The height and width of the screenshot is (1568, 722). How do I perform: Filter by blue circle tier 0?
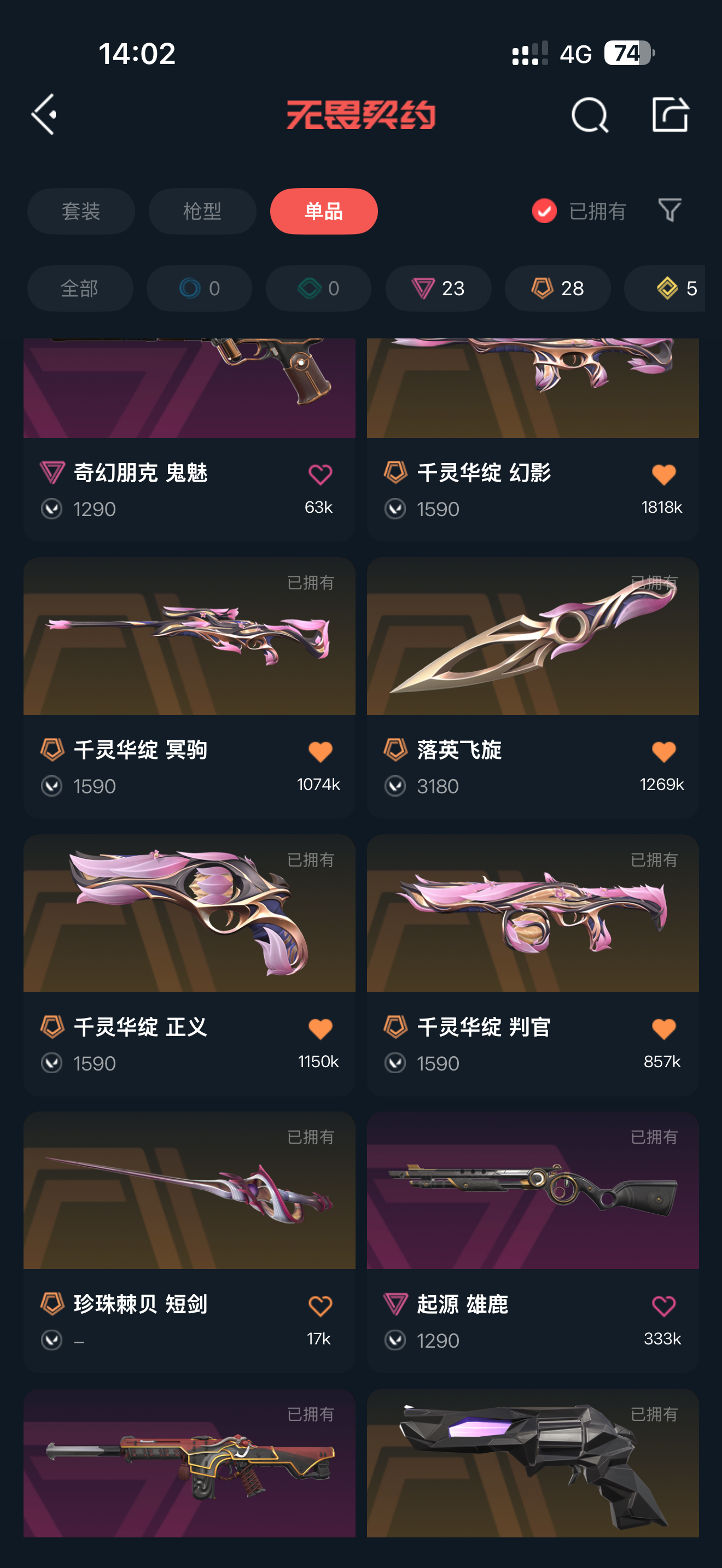click(199, 289)
